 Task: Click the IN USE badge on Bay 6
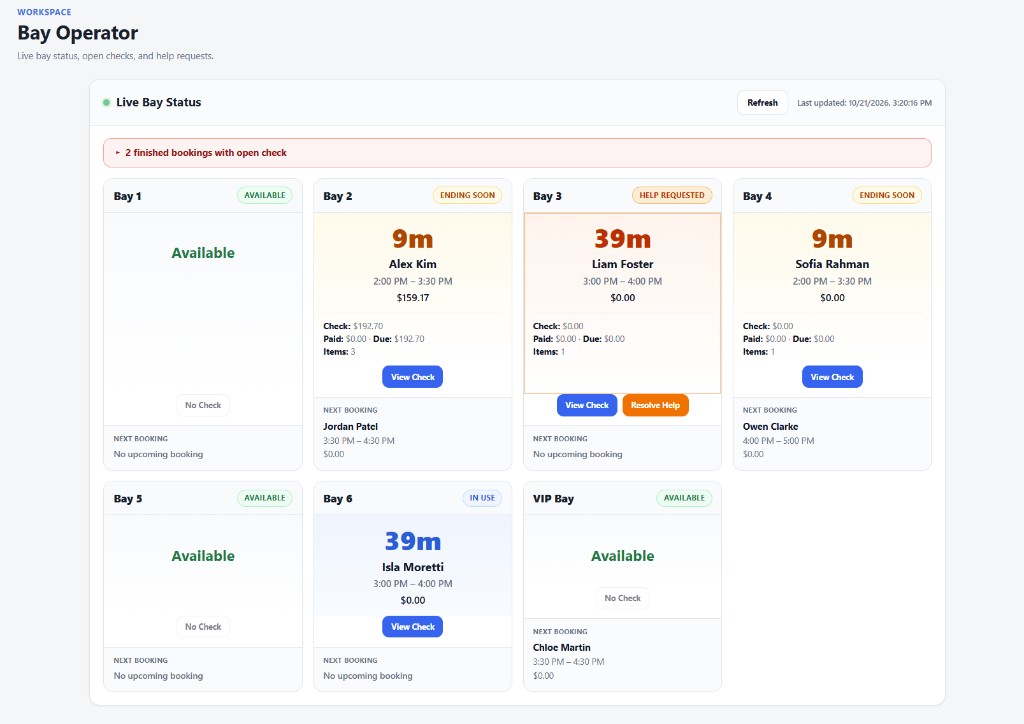(x=482, y=498)
